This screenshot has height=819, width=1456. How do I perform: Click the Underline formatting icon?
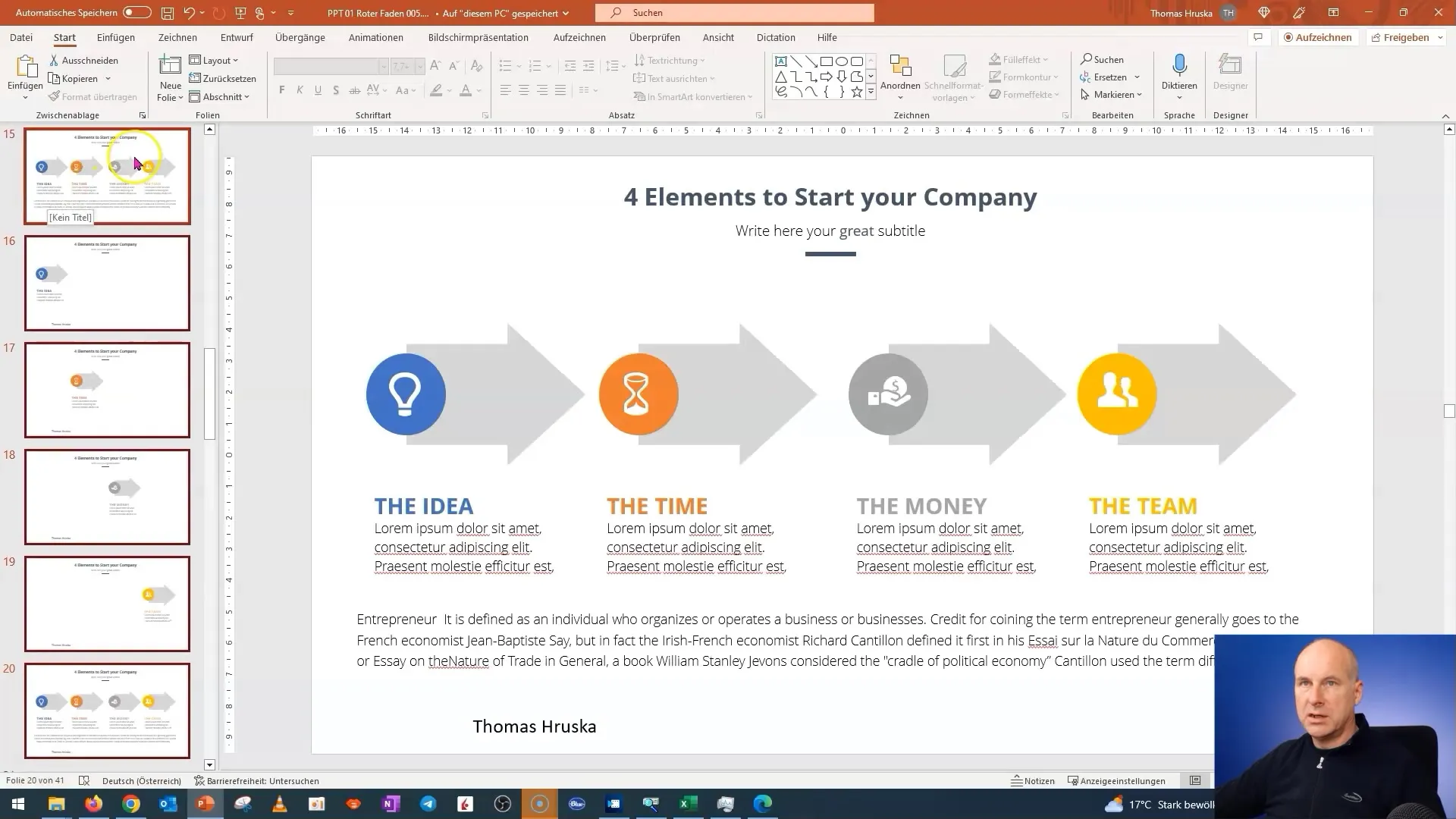click(318, 92)
